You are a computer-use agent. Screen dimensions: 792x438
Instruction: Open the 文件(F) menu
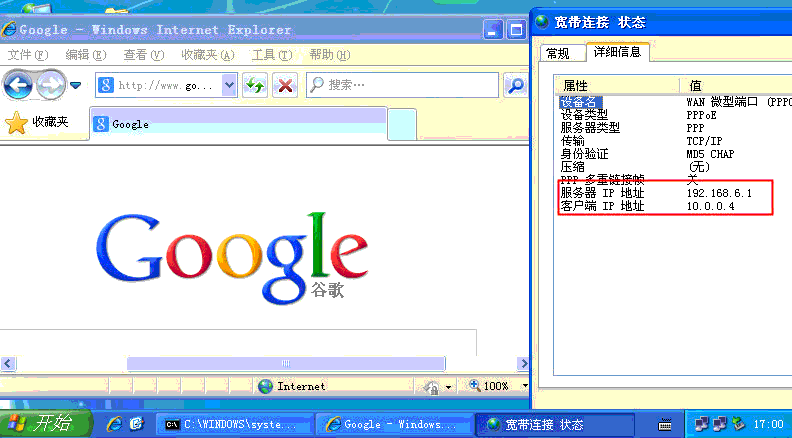pyautogui.click(x=28, y=55)
